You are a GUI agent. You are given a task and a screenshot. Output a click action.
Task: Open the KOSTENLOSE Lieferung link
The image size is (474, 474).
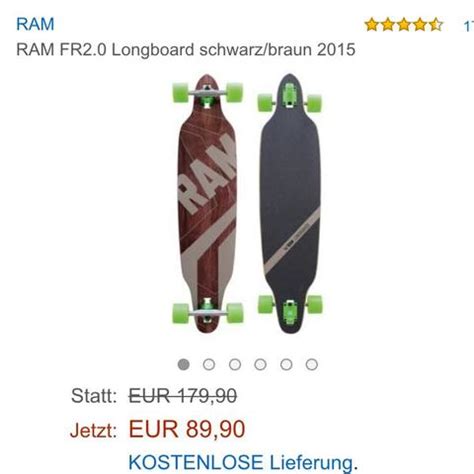[x=243, y=462]
